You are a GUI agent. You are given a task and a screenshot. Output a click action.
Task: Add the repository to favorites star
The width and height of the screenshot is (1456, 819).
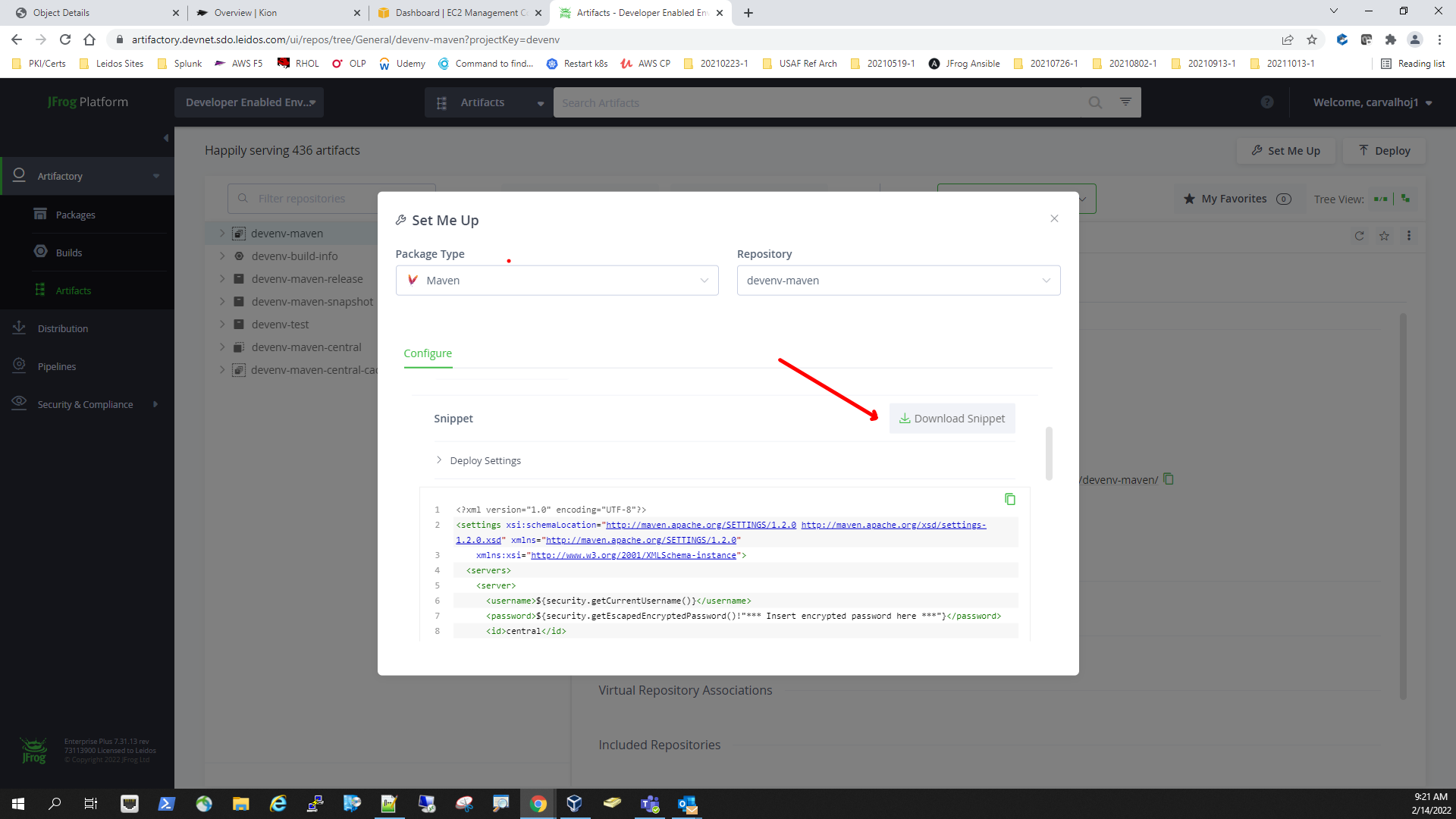[1384, 236]
